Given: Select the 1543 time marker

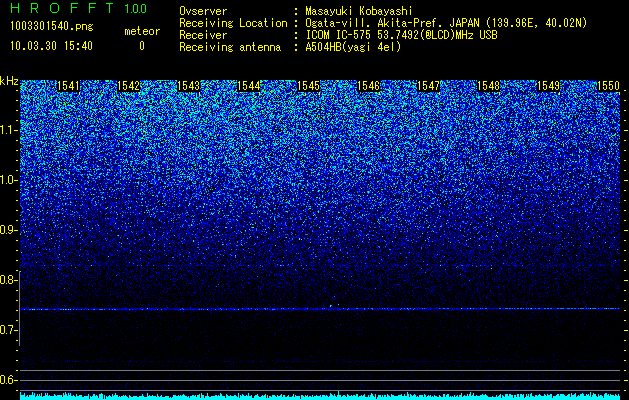Looking at the screenshot, I should [189, 86].
